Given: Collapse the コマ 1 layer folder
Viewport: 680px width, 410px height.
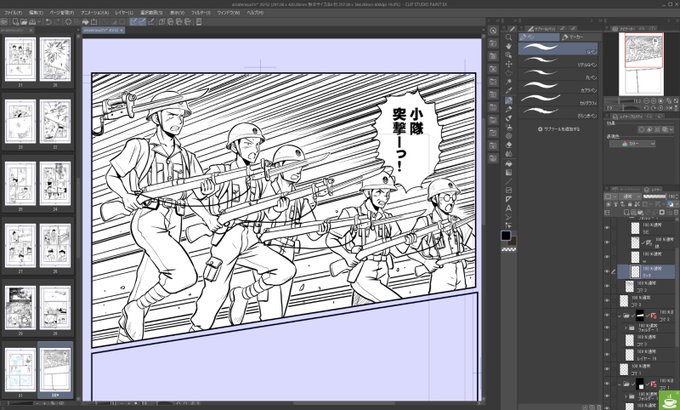Looking at the screenshot, I should [x=619, y=384].
